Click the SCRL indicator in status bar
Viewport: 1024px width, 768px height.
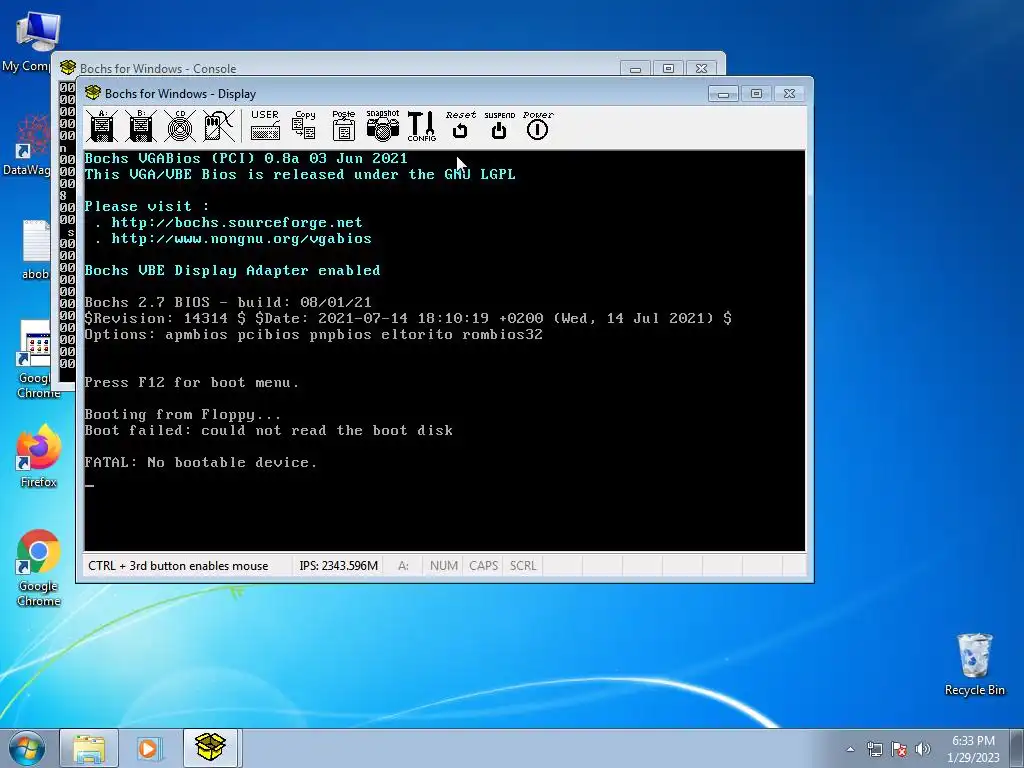point(523,566)
